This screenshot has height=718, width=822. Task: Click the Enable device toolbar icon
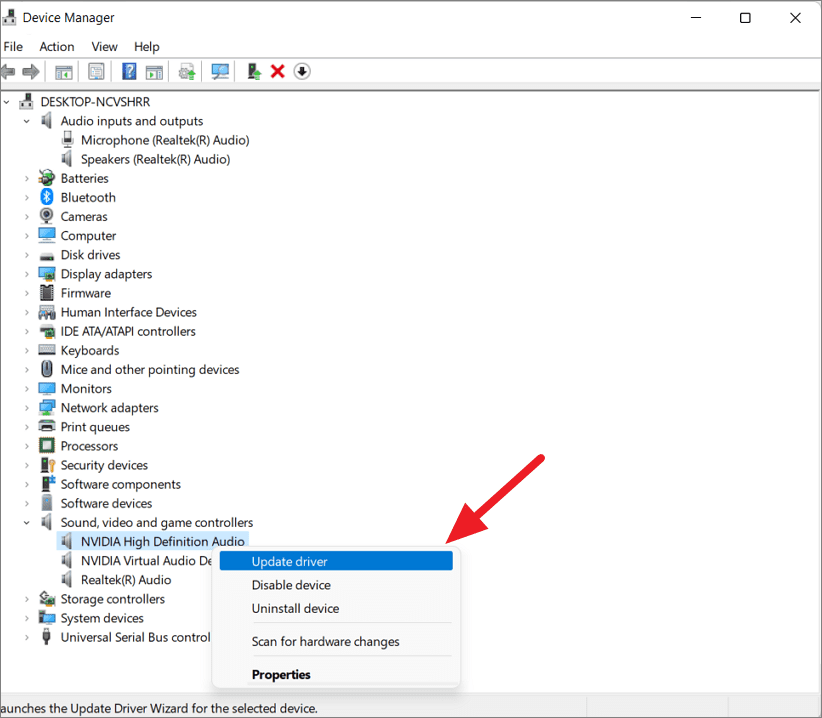[254, 71]
